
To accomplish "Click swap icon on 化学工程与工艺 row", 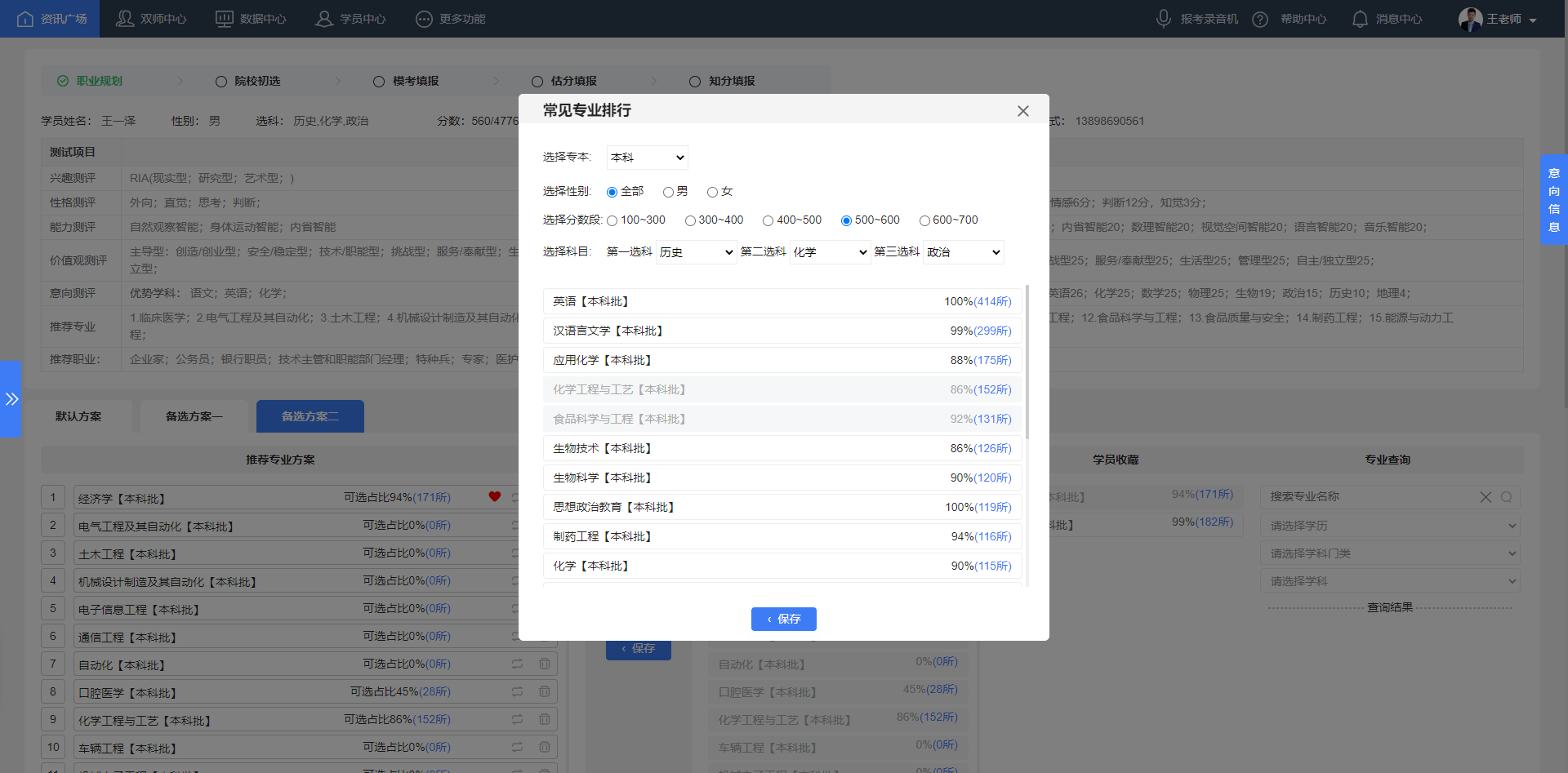I will click(517, 719).
